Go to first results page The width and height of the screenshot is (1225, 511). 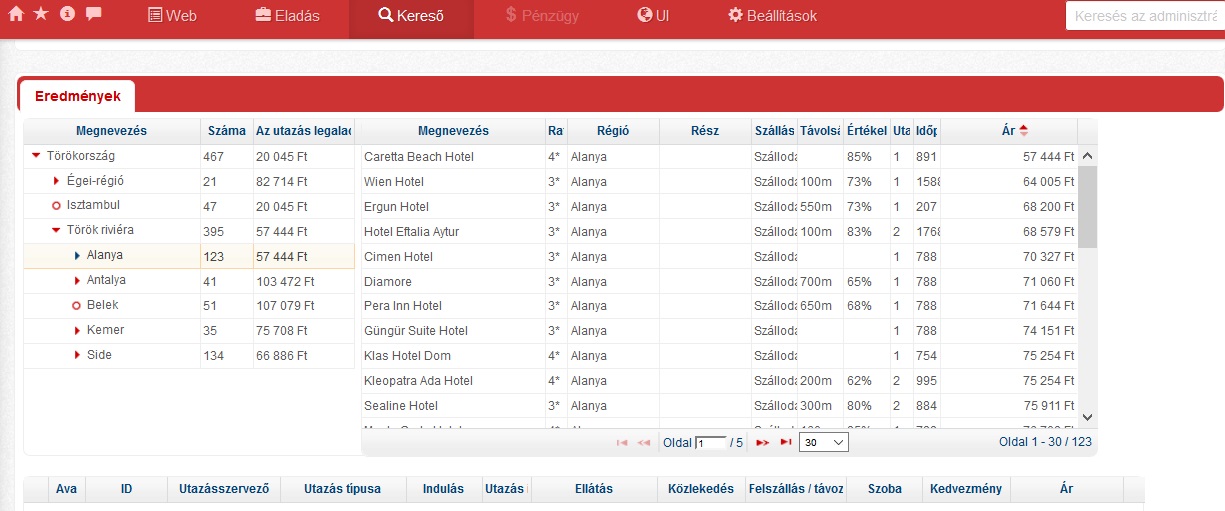(x=622, y=442)
